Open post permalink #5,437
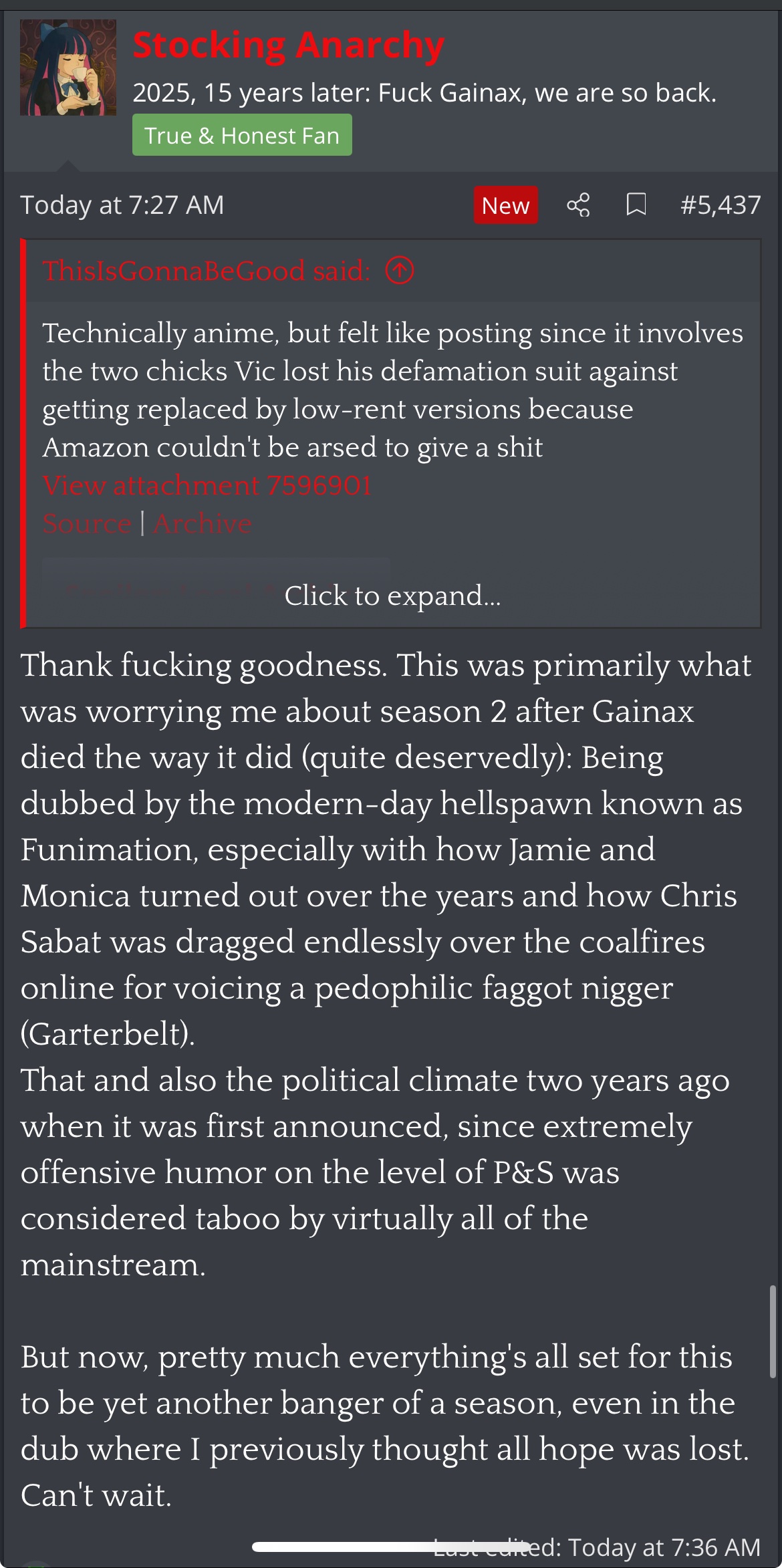Image resolution: width=782 pixels, height=1568 pixels. [x=721, y=205]
